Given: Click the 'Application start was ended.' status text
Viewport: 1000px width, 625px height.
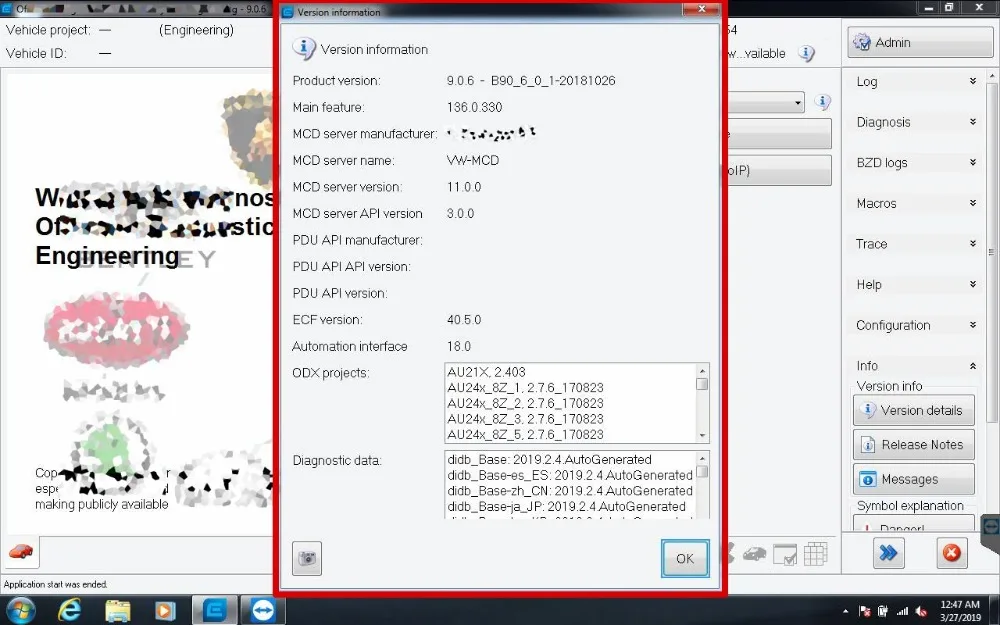Looking at the screenshot, I should coord(55,584).
